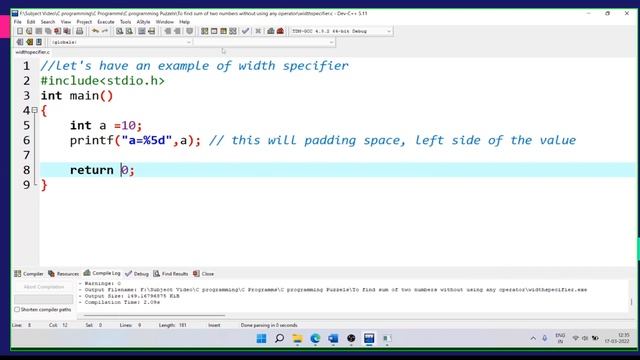Open the Window menu
Screen dimensions: 640x360
pyautogui.click(x=165, y=22)
